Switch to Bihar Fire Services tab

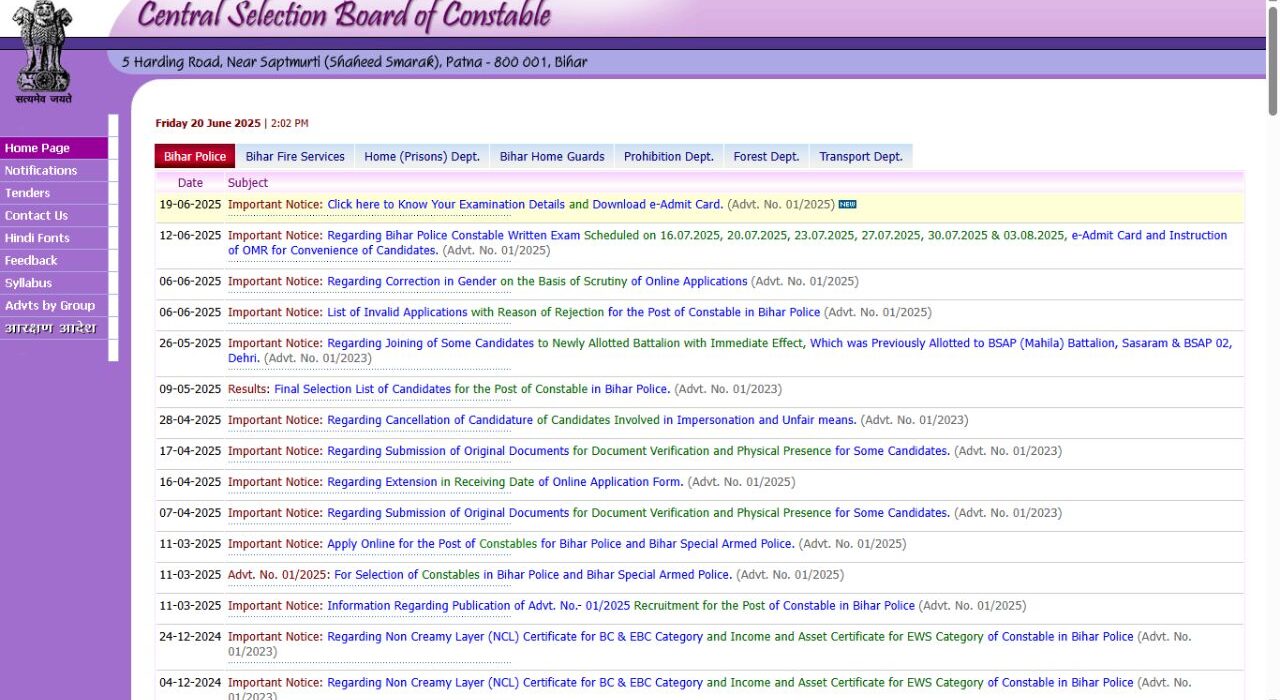pos(295,156)
